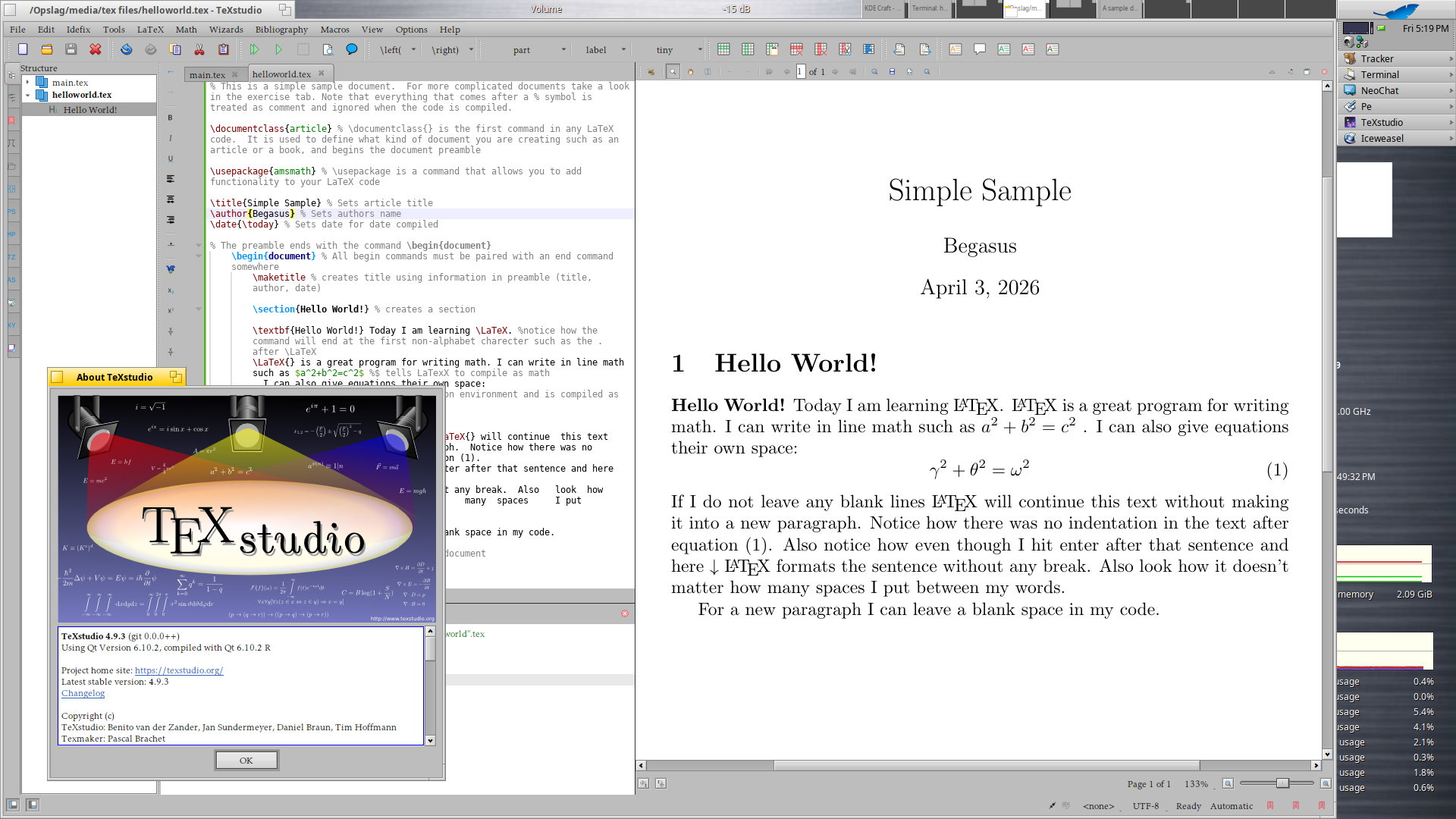Collapse the helloworld.tex tree node
This screenshot has height=819, width=1456.
(28, 96)
